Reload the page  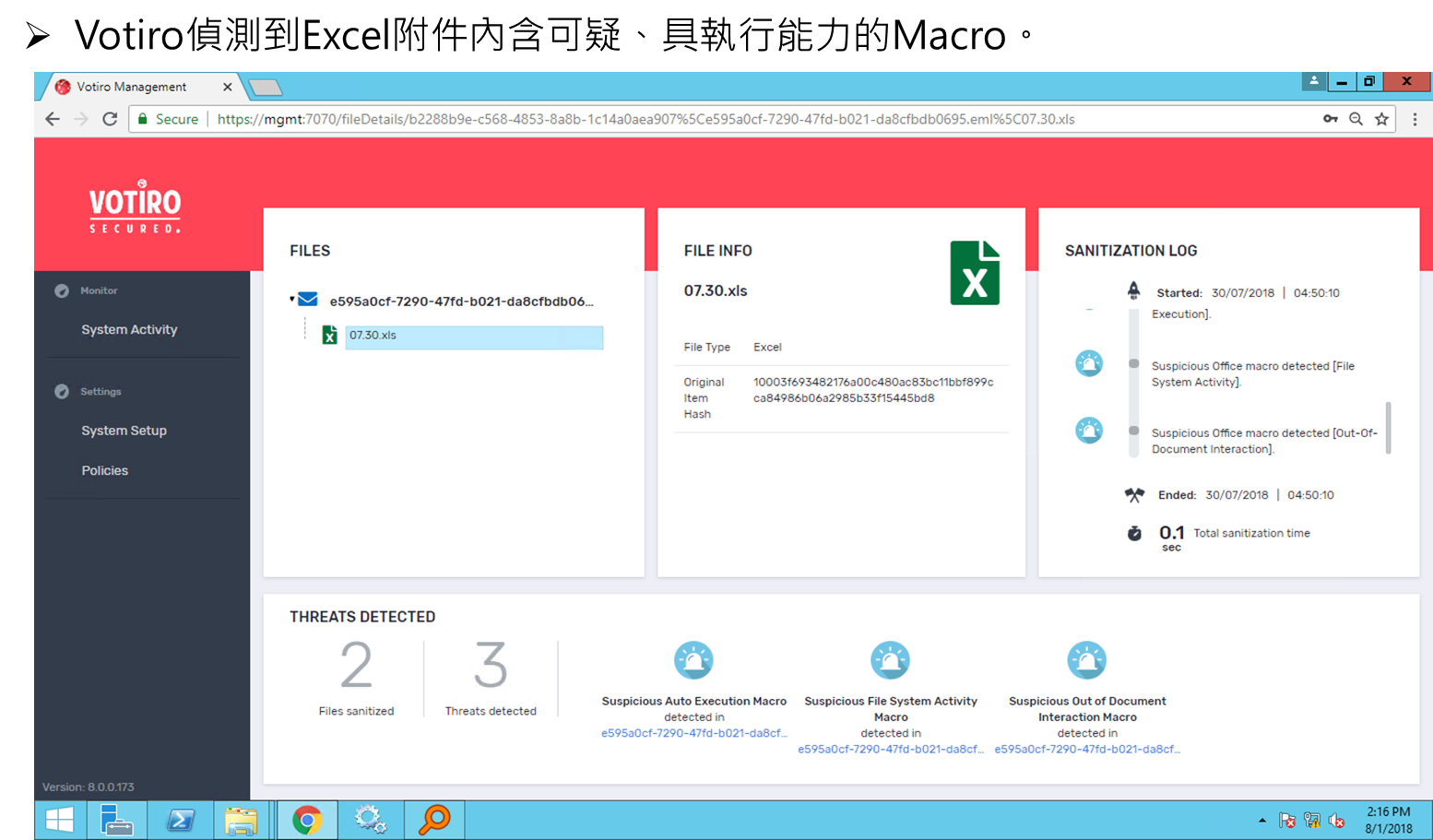pyautogui.click(x=110, y=119)
